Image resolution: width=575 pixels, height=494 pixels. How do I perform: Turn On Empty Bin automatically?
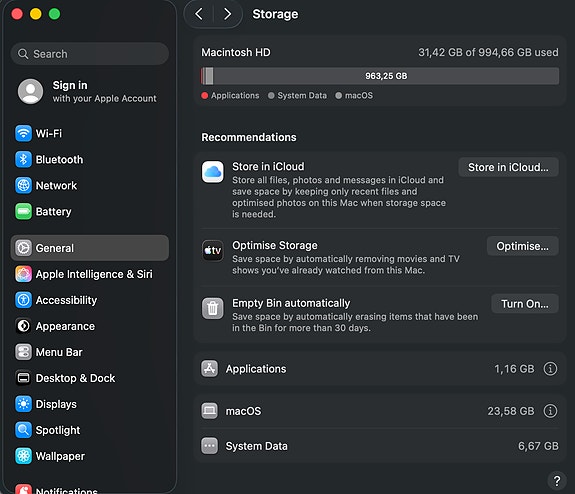pos(525,304)
